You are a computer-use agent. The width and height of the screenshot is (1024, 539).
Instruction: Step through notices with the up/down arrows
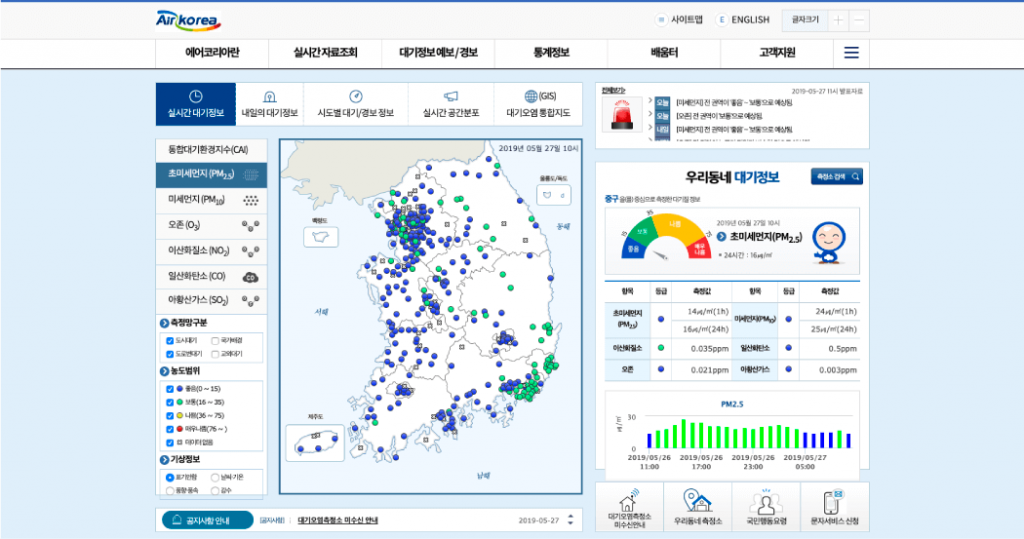(x=570, y=520)
